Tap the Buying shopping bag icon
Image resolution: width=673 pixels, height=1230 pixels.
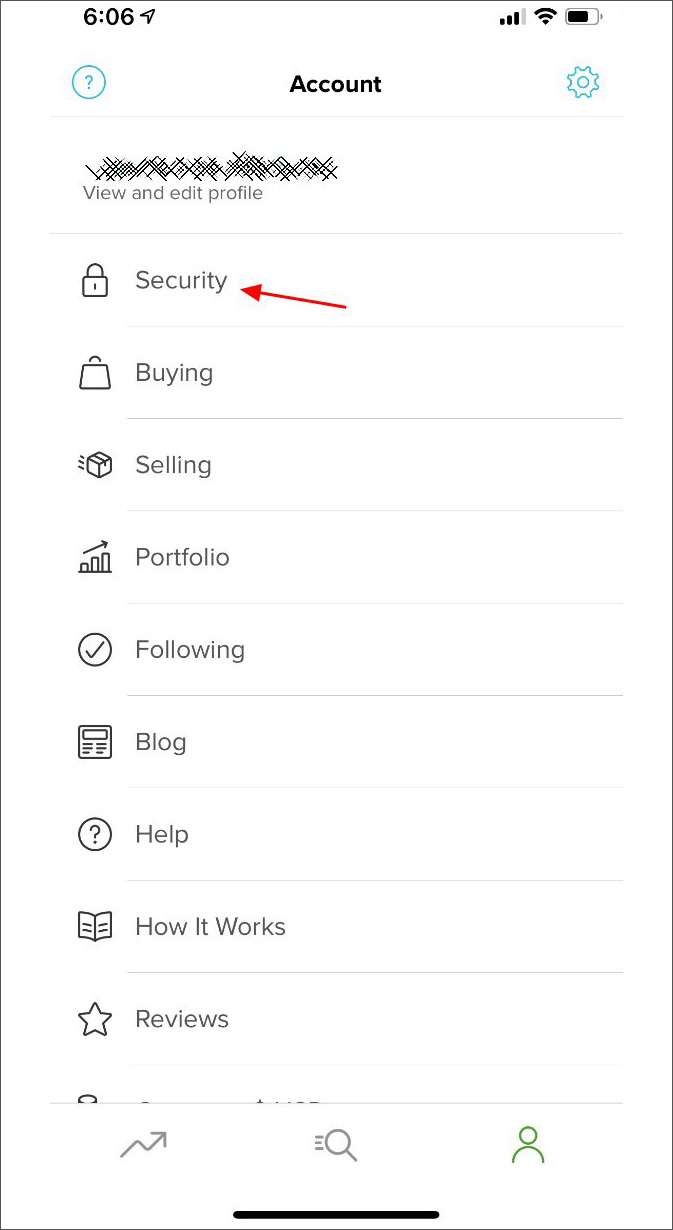(95, 373)
